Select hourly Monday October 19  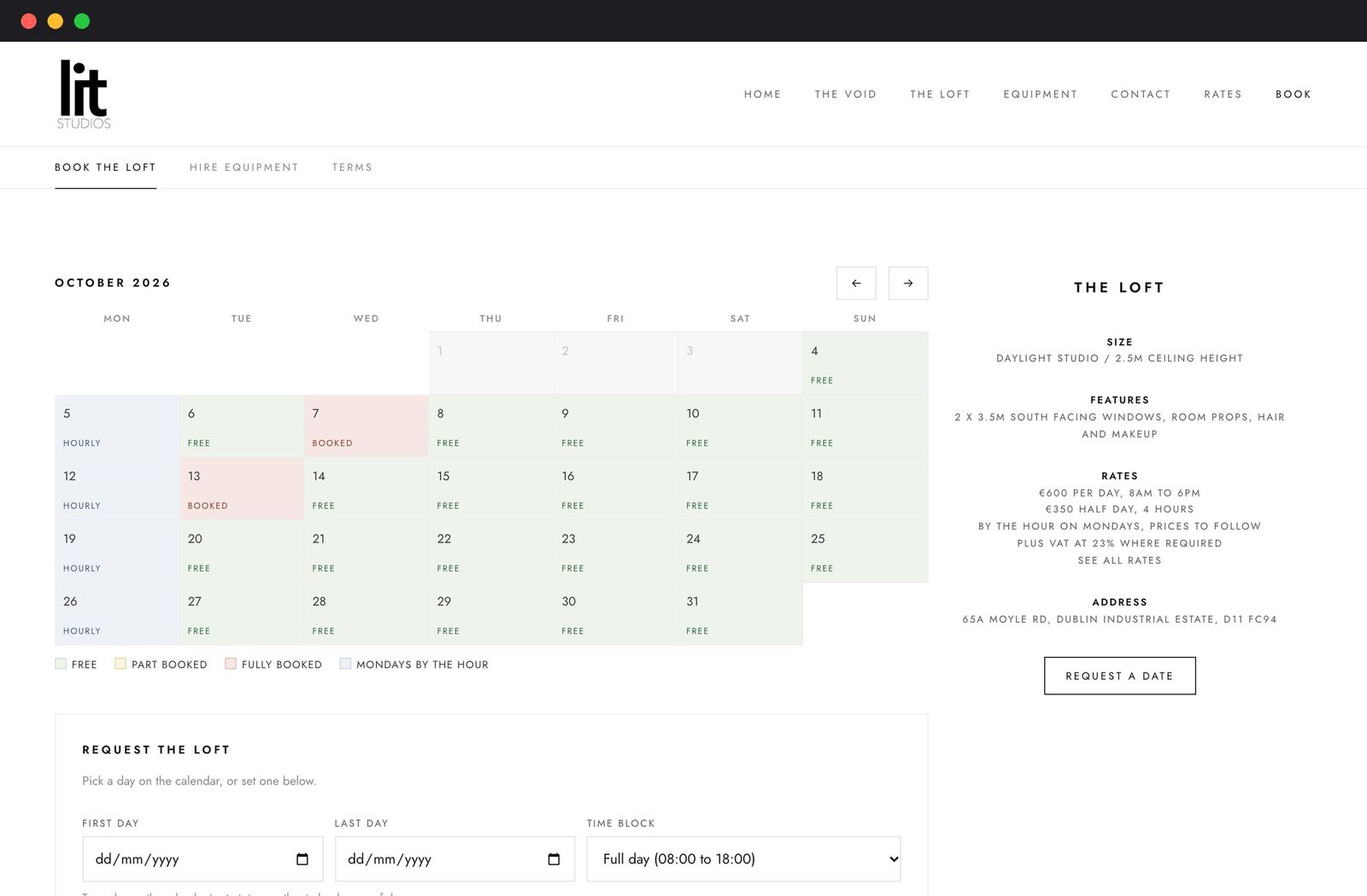click(117, 551)
